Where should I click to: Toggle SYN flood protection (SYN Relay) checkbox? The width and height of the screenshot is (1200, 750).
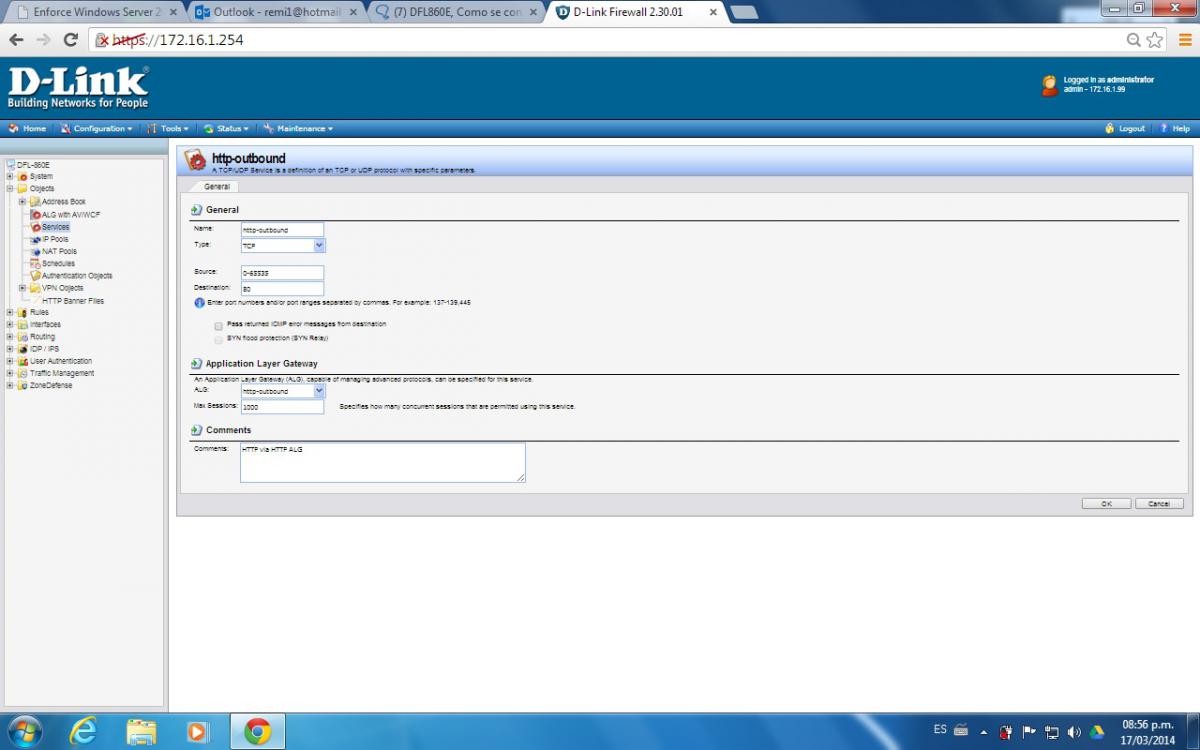[x=218, y=338]
